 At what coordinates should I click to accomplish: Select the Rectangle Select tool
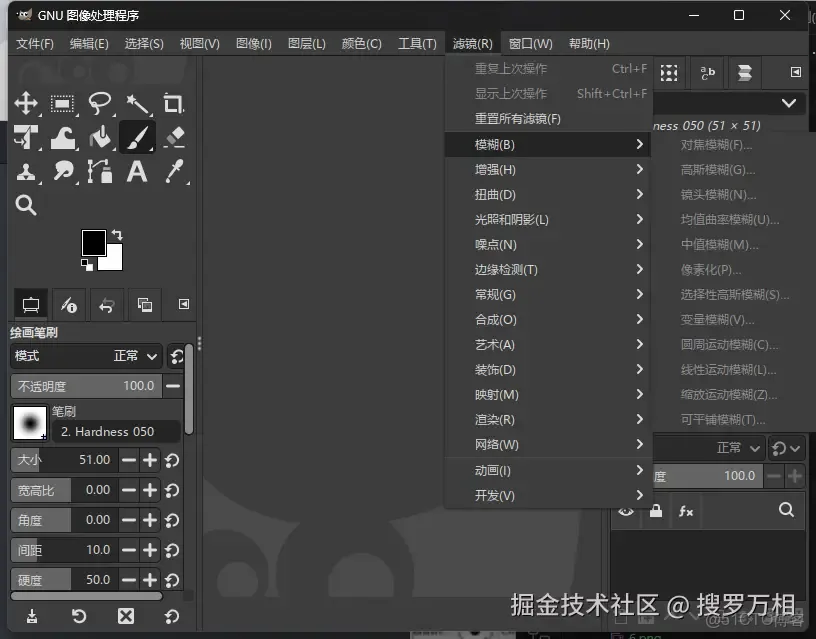(63, 103)
